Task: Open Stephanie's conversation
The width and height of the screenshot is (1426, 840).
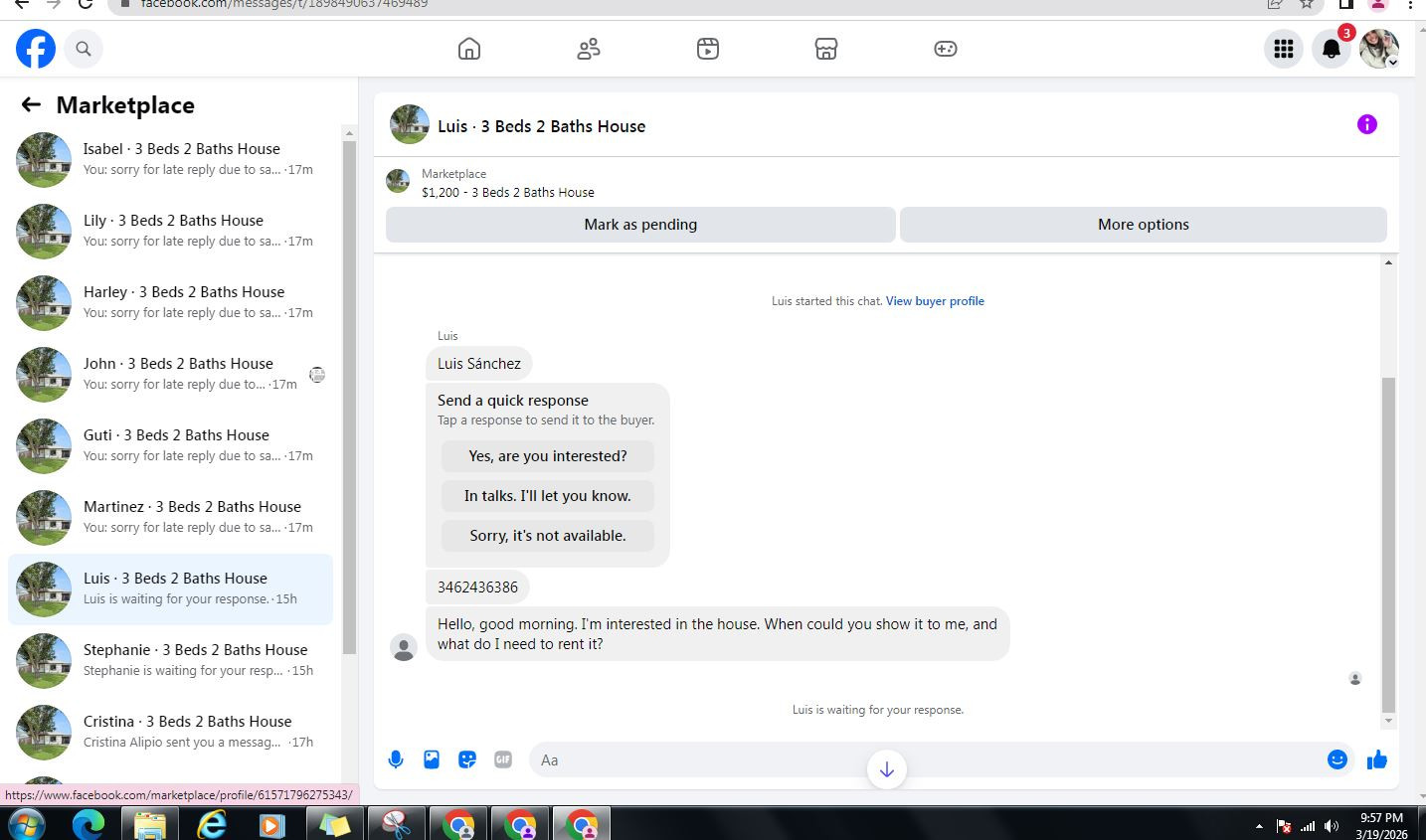Action: [170, 660]
